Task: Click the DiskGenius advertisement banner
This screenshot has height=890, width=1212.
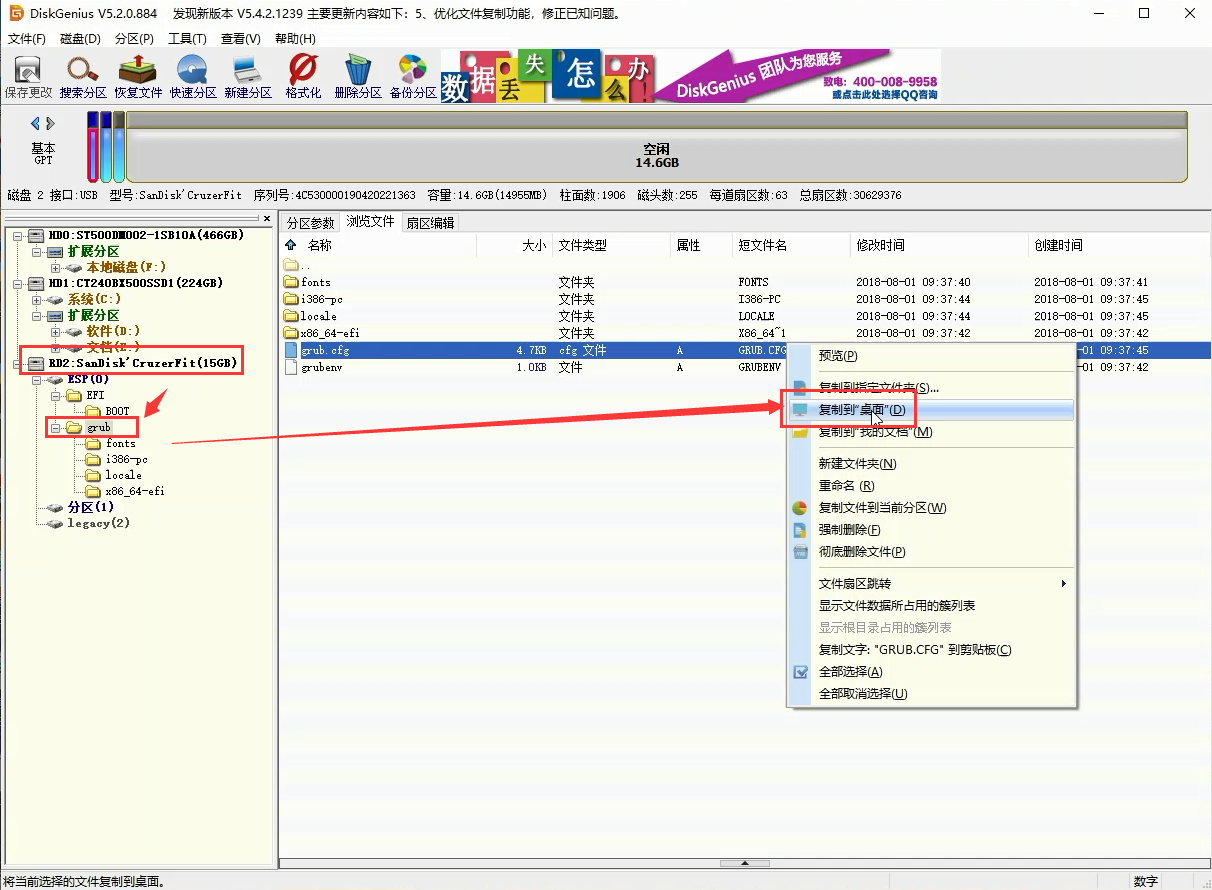Action: pos(691,77)
